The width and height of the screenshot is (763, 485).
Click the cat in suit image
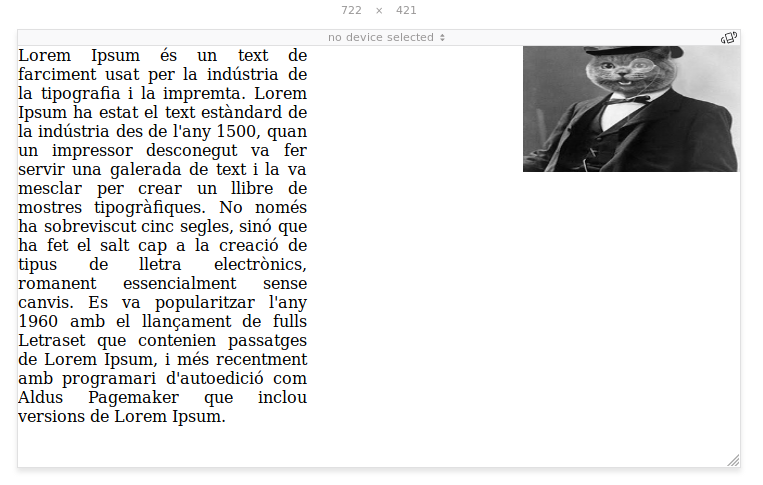(631, 109)
